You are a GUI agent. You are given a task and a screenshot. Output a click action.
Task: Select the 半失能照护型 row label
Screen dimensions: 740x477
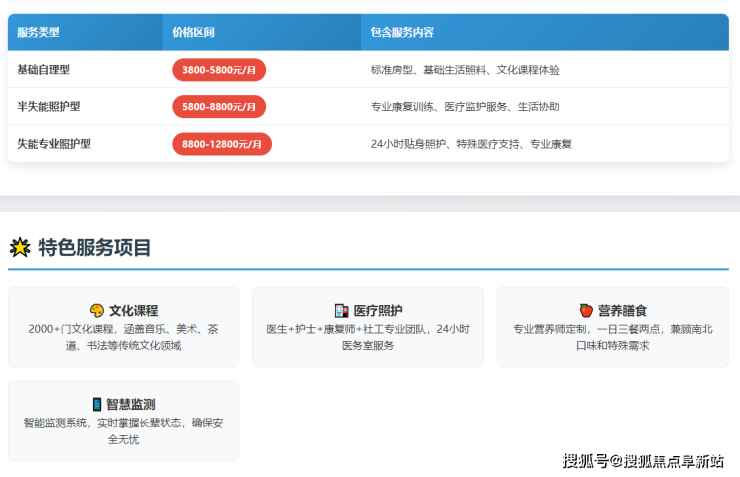point(49,107)
